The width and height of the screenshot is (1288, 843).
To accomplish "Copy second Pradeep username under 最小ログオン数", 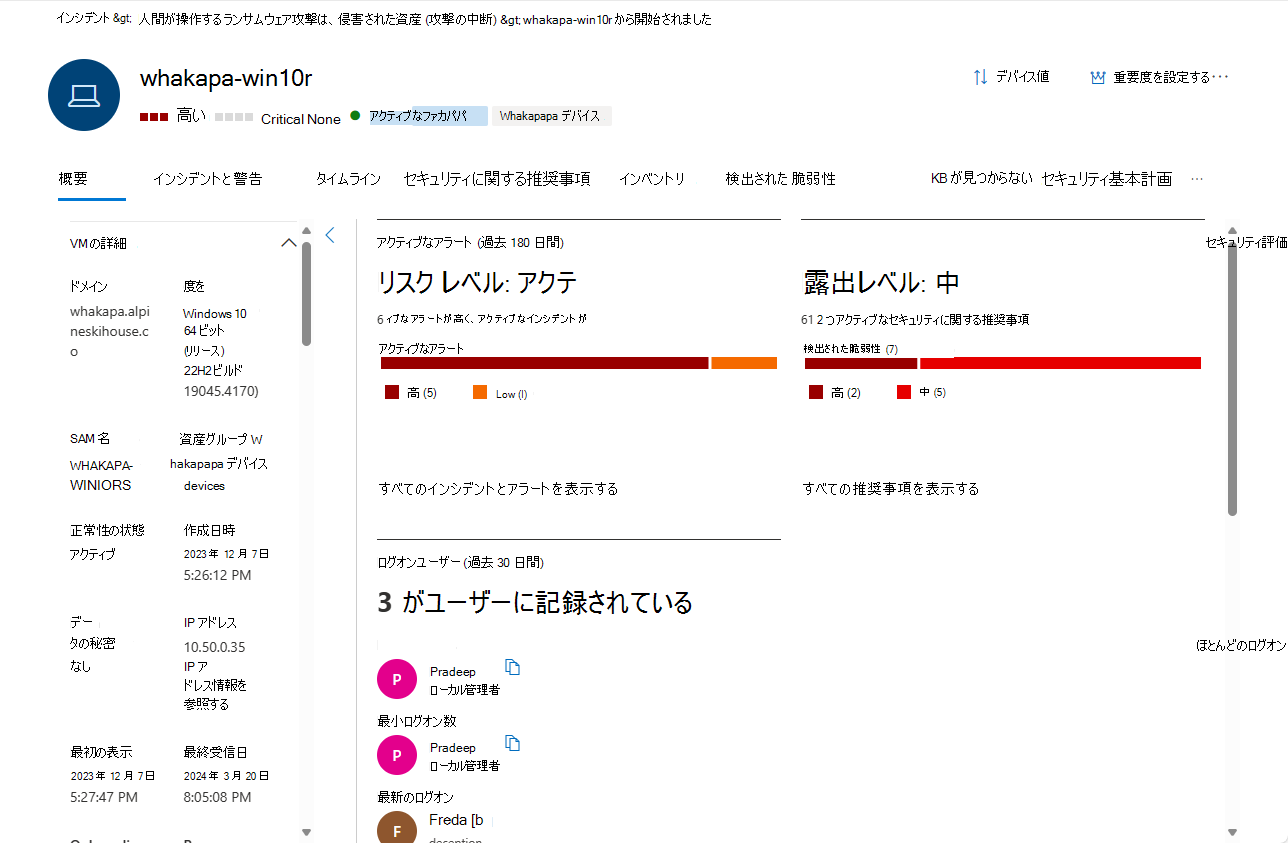I will [513, 743].
